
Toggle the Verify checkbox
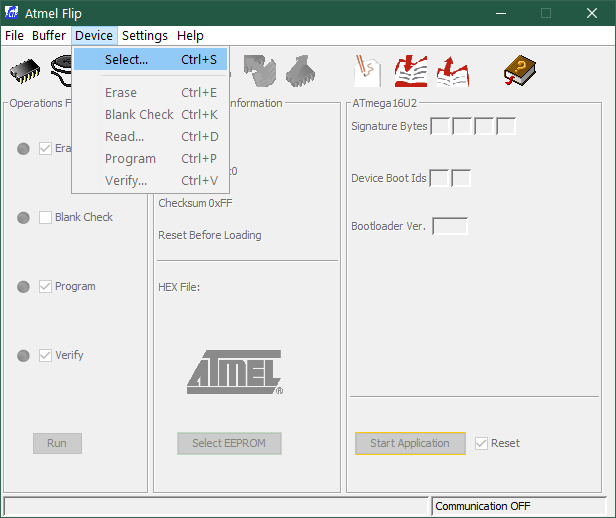coord(45,355)
